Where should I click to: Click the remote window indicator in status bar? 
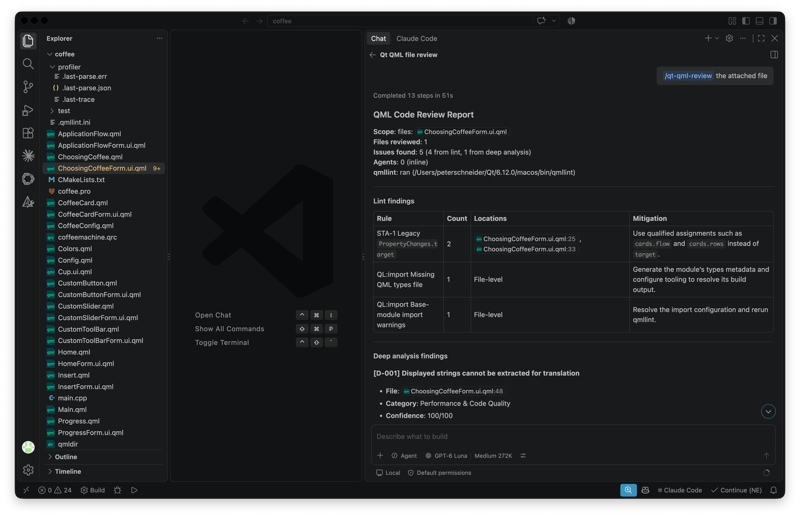point(26,490)
